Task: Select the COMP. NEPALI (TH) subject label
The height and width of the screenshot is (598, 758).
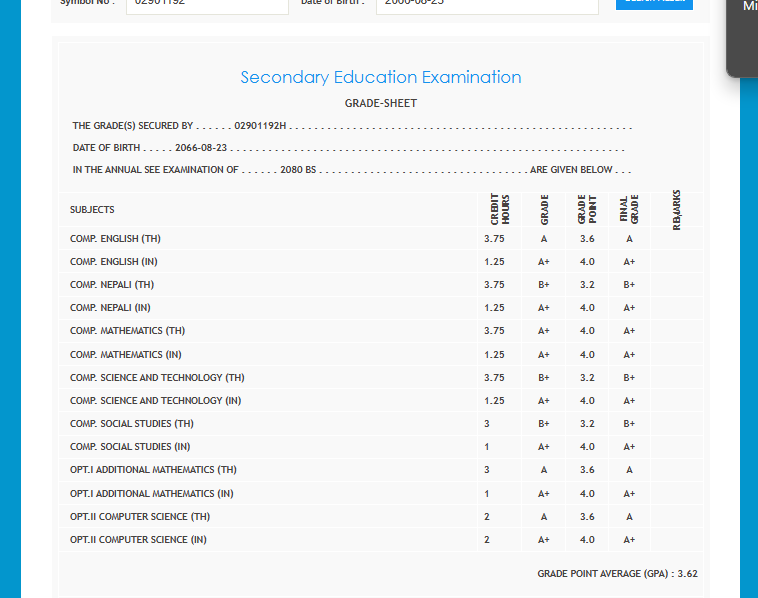Action: click(x=112, y=285)
